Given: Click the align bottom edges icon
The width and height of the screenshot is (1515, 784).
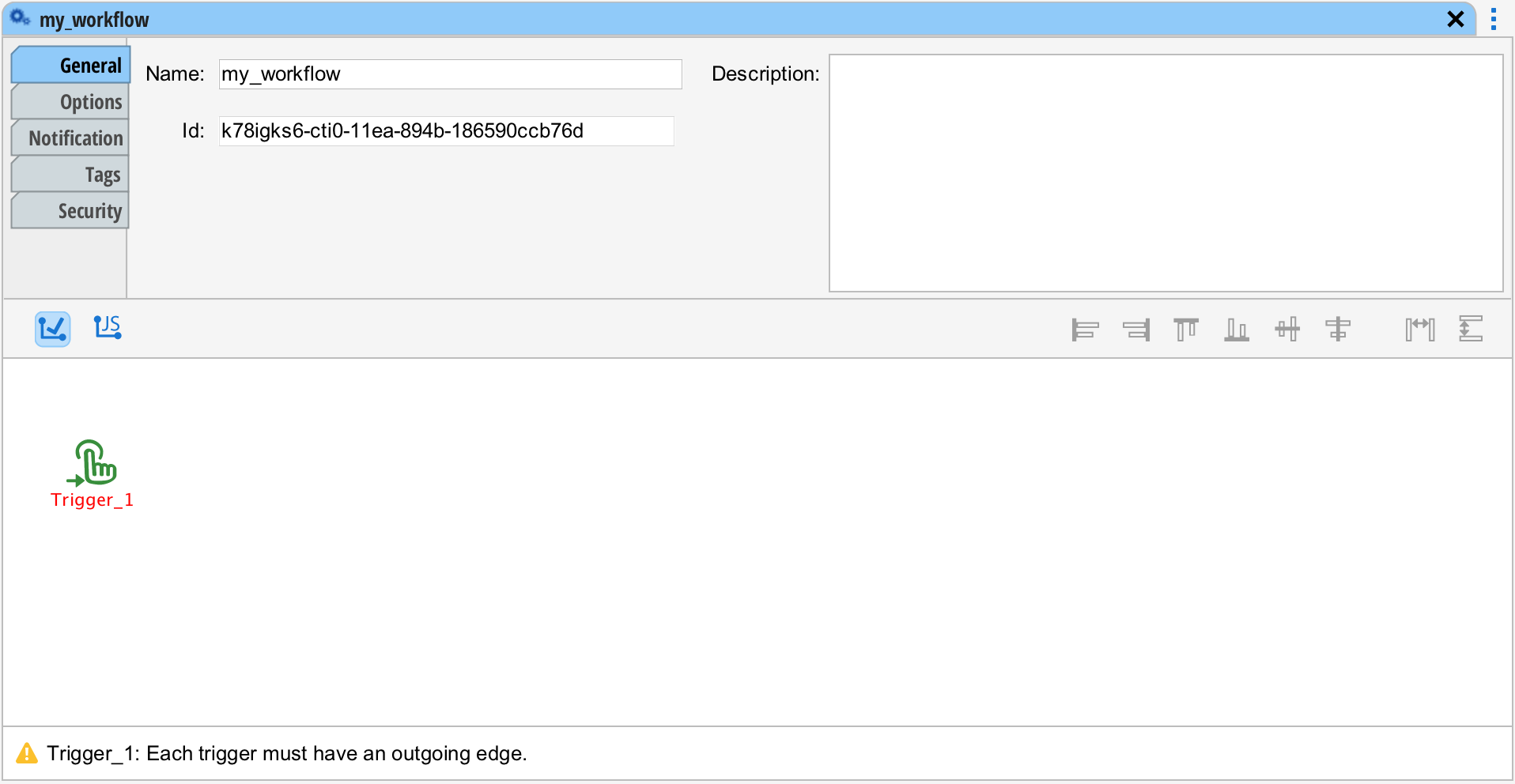Looking at the screenshot, I should click(x=1237, y=329).
